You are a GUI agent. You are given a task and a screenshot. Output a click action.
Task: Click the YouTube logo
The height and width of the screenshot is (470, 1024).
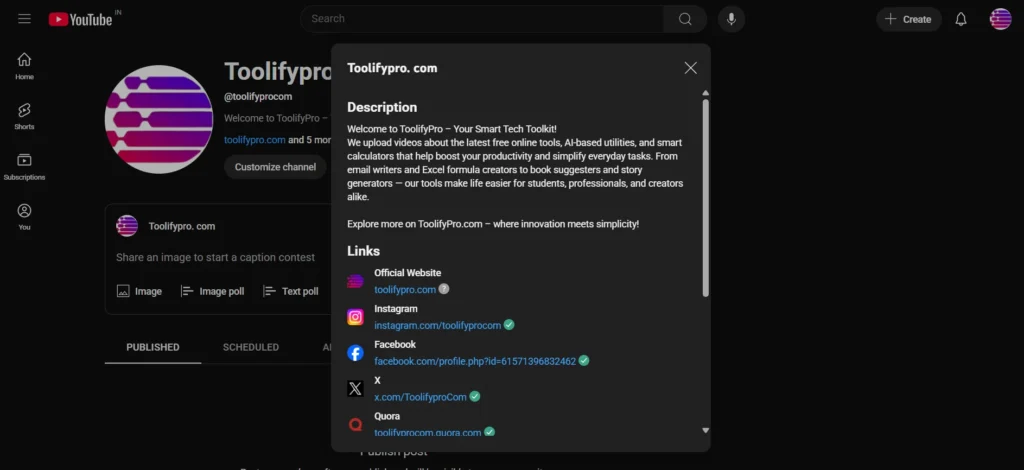80,20
